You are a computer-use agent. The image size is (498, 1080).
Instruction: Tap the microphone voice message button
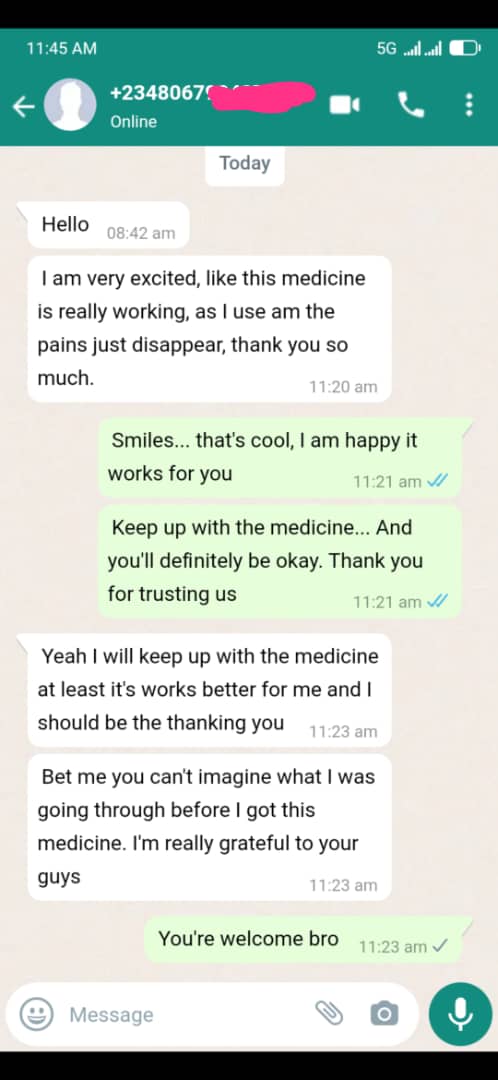click(460, 1014)
